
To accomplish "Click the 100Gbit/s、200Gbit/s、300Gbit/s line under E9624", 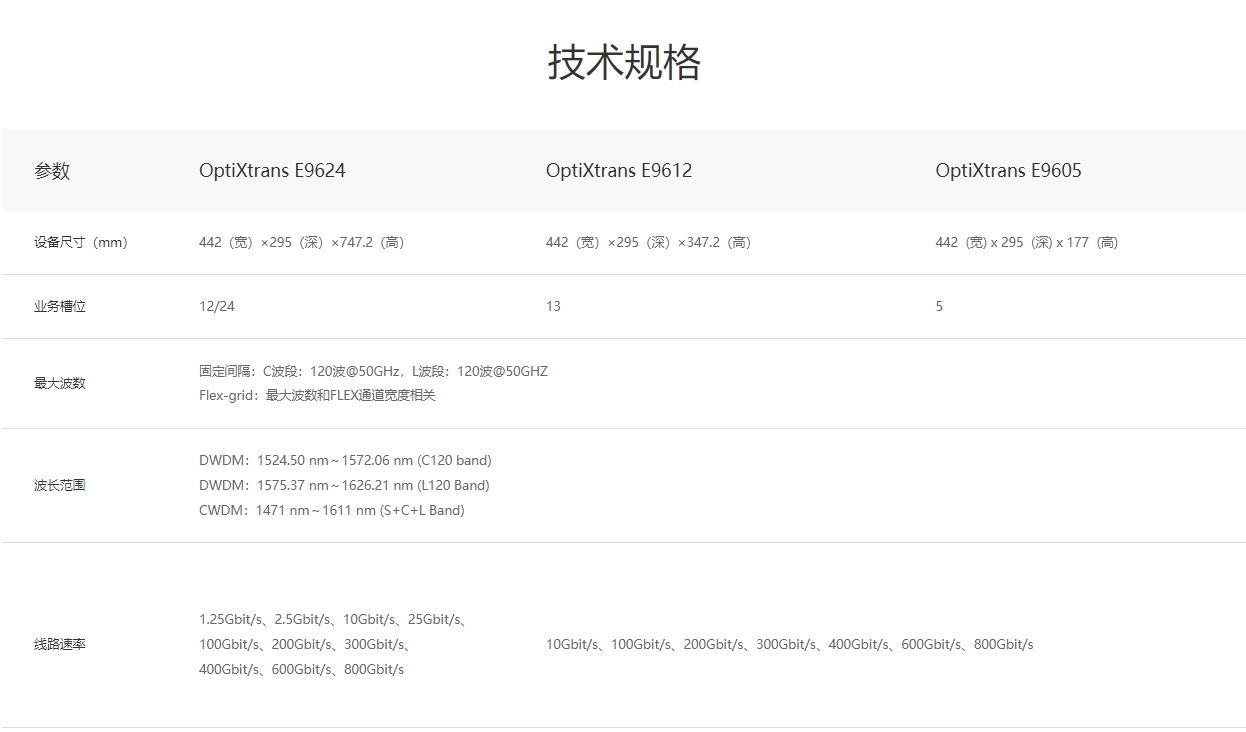I will pyautogui.click(x=305, y=644).
